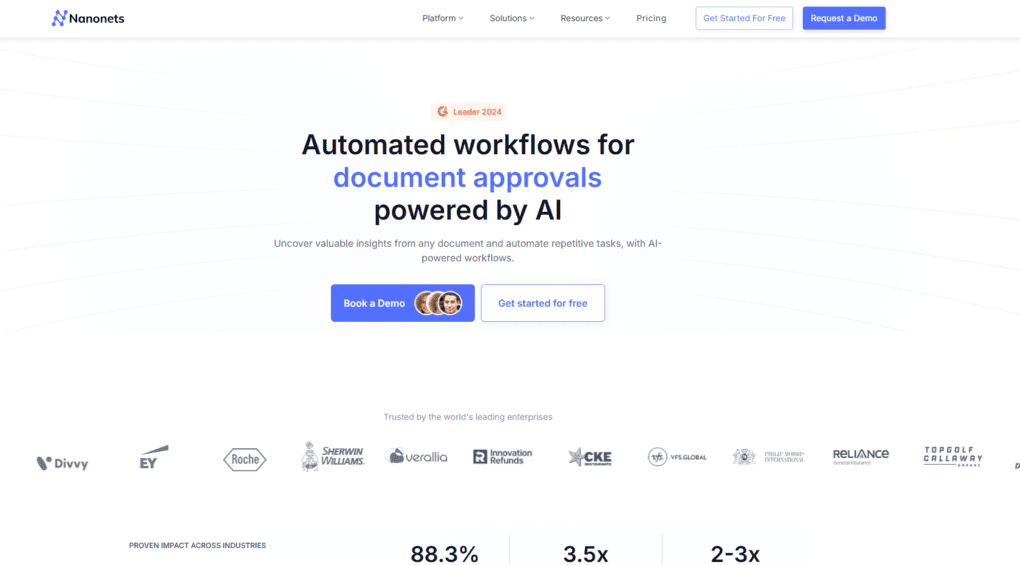Click the 3.5x statistic
Screen dimensions: 1020x565
pos(585,554)
